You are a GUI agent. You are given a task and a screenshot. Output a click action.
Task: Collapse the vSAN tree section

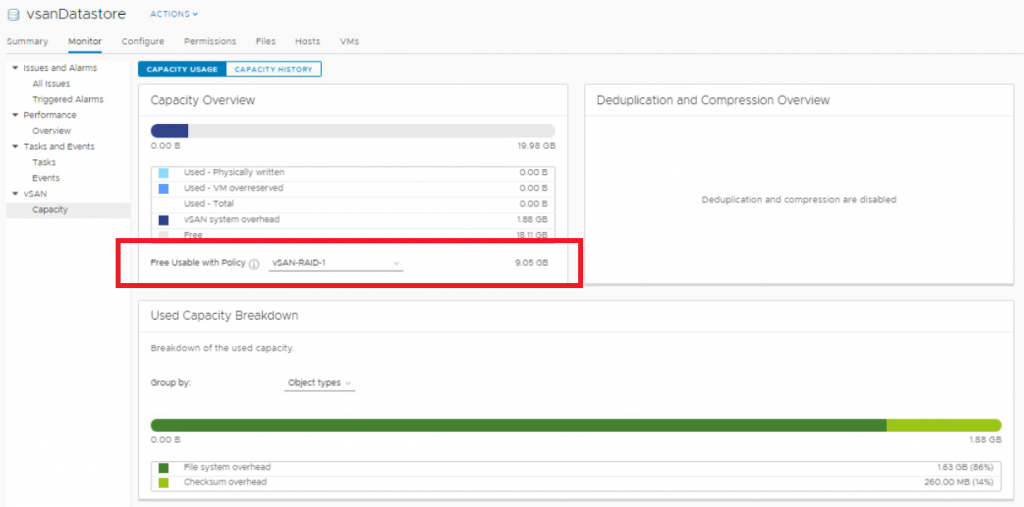tap(15, 194)
